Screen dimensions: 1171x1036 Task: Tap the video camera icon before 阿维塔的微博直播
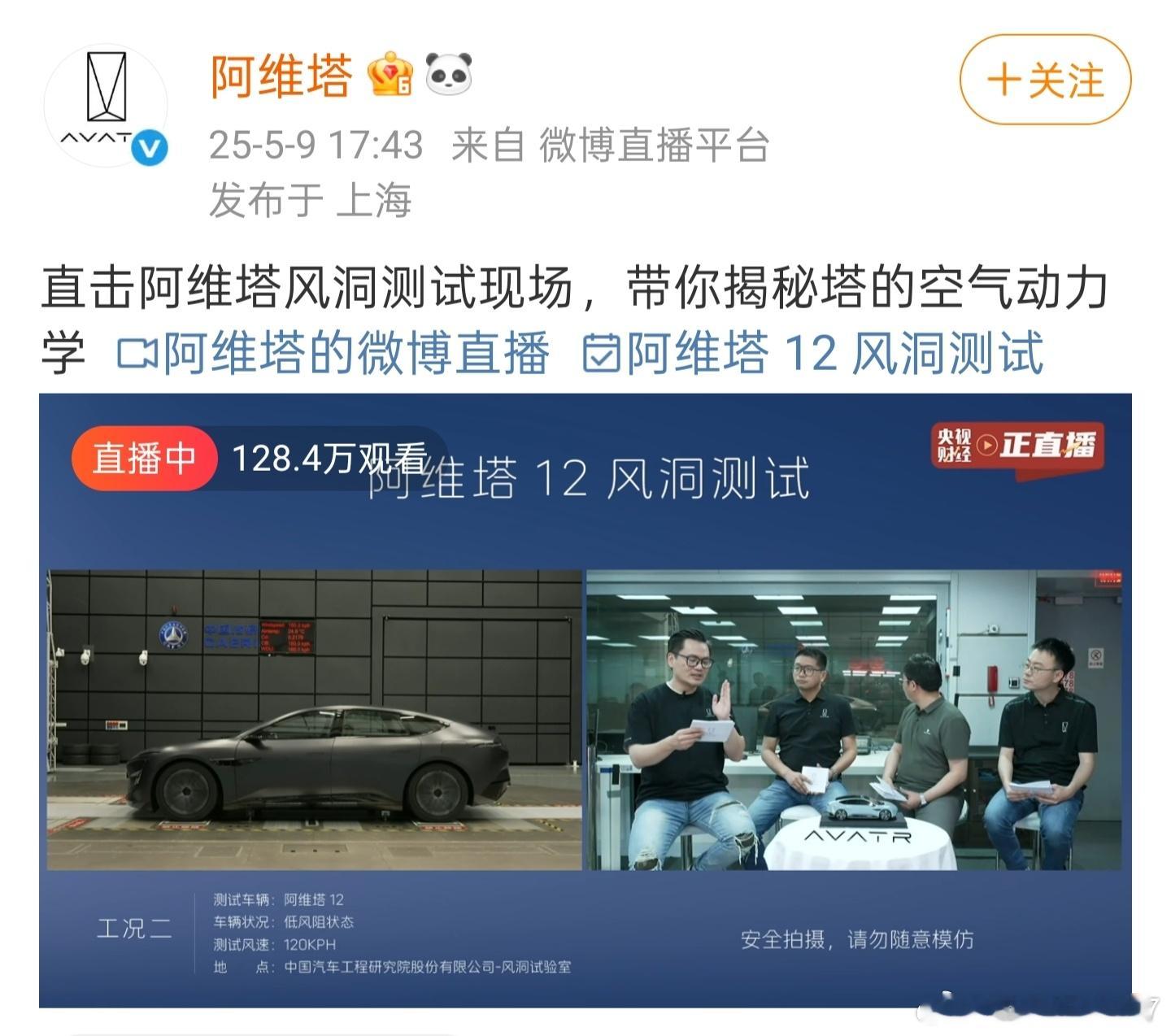tap(137, 354)
